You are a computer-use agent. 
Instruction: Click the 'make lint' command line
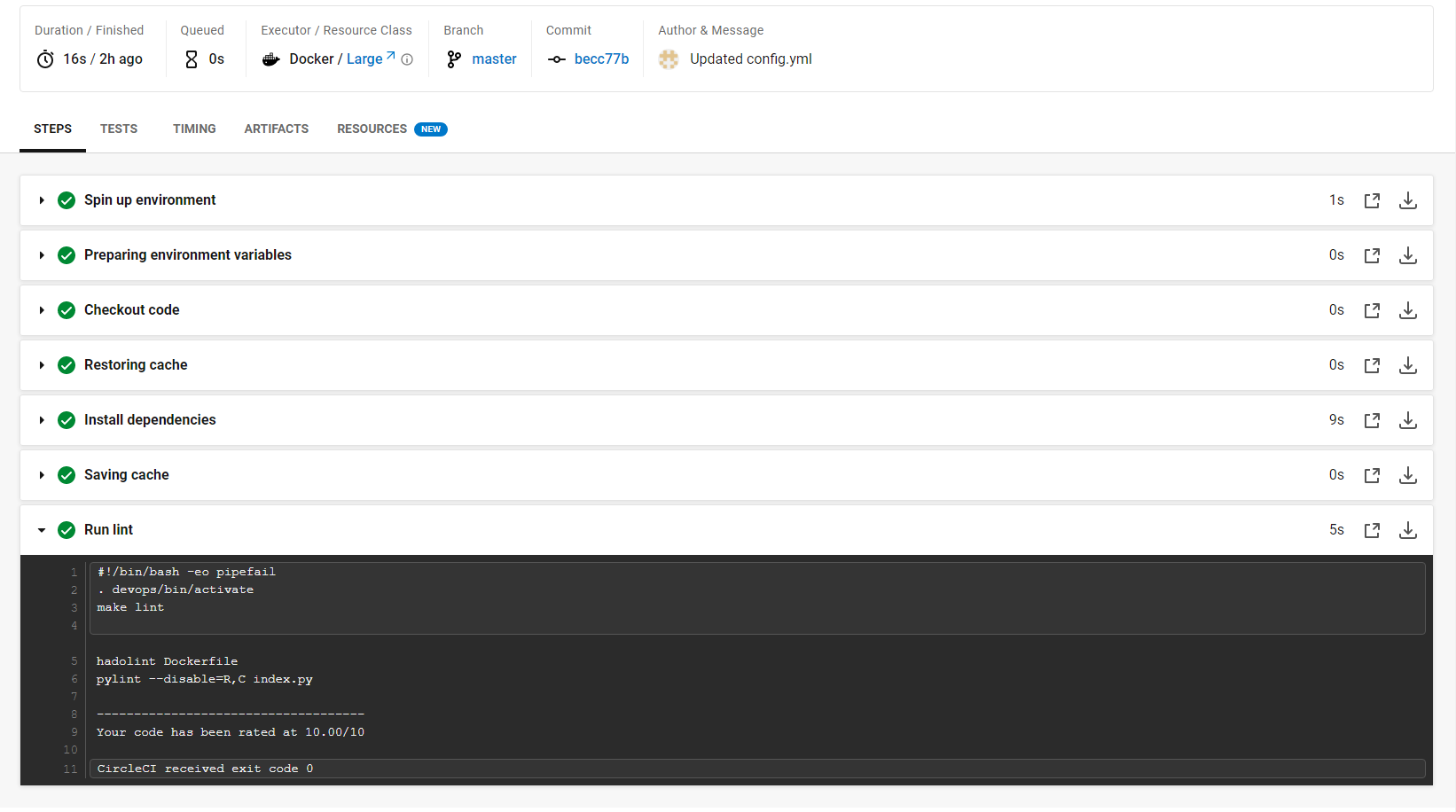[x=130, y=607]
